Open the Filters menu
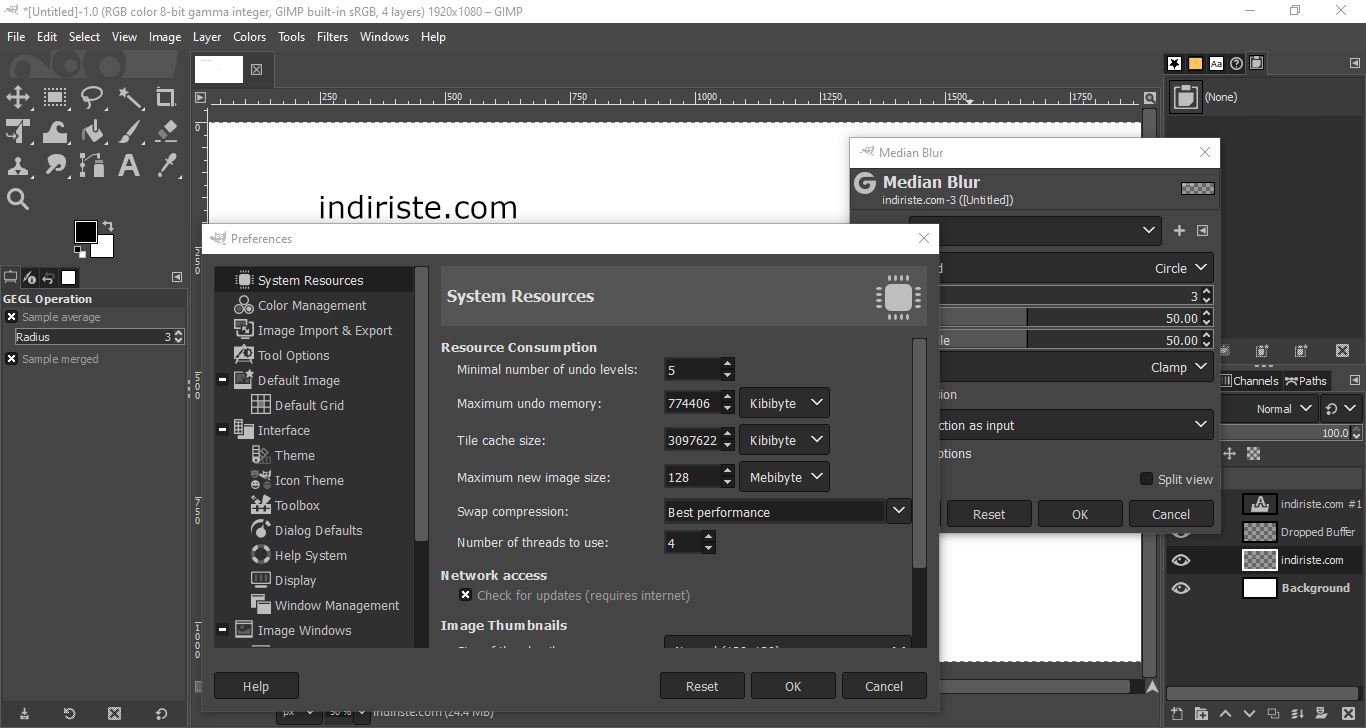1366x728 pixels. pos(332,37)
